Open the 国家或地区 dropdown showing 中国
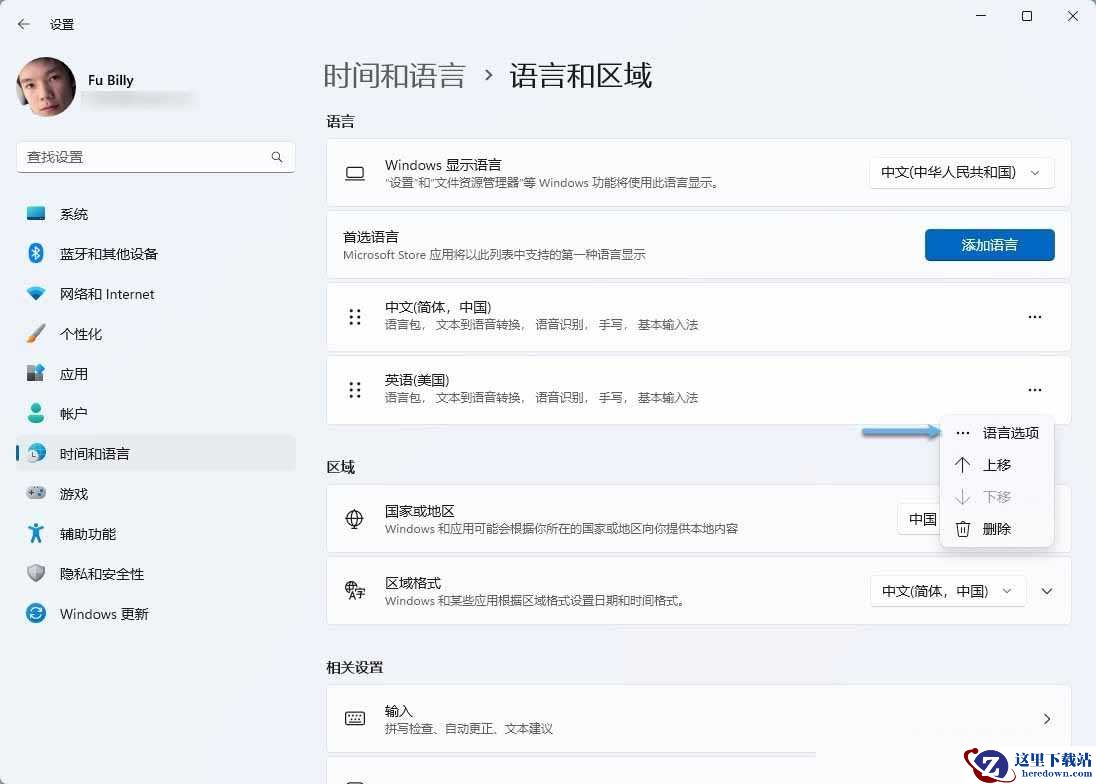This screenshot has width=1096, height=784. [x=920, y=519]
